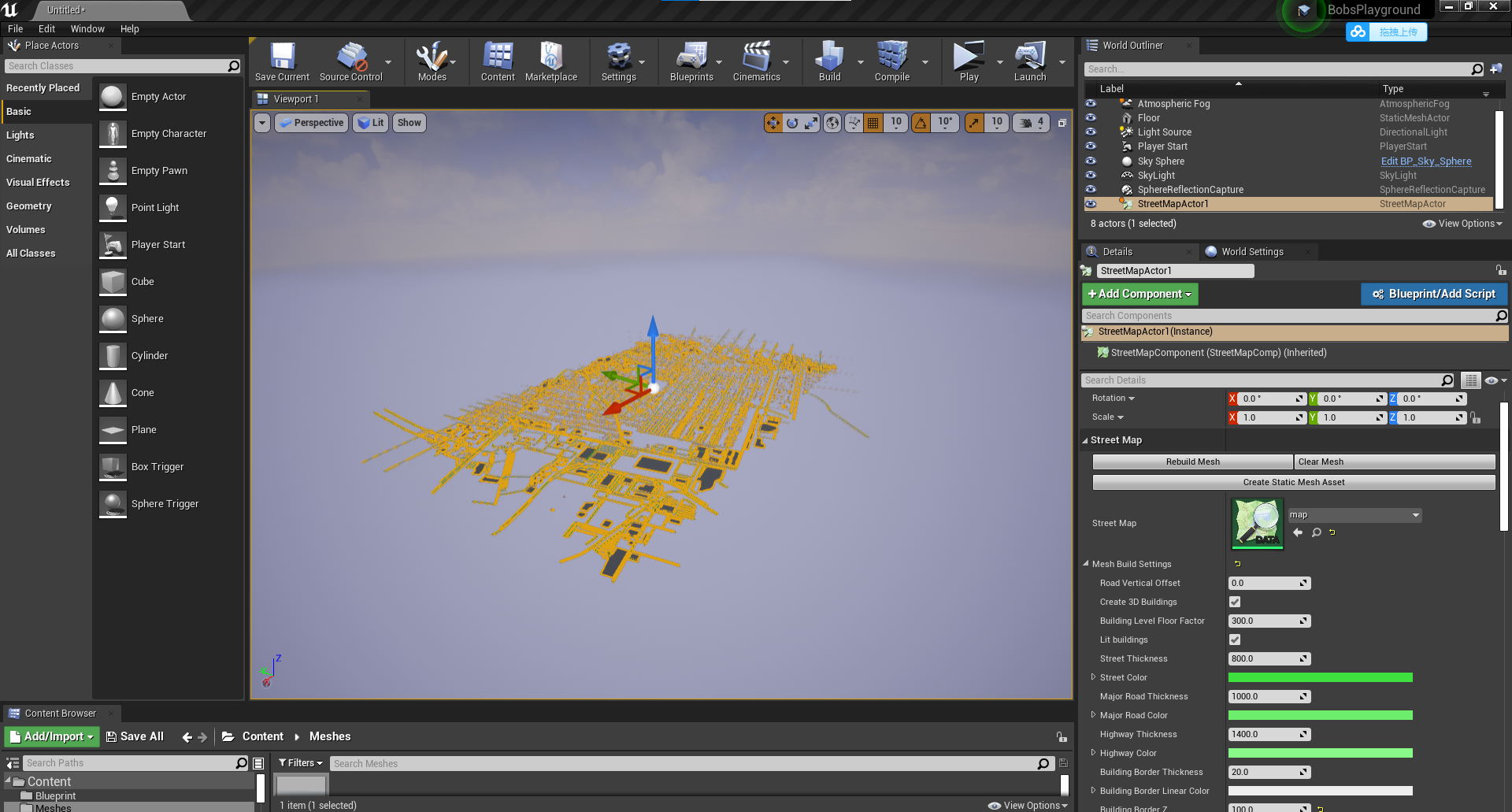The image size is (1512, 812).
Task: Hide StreetMapActor1 using its eye toggle
Action: (1091, 204)
